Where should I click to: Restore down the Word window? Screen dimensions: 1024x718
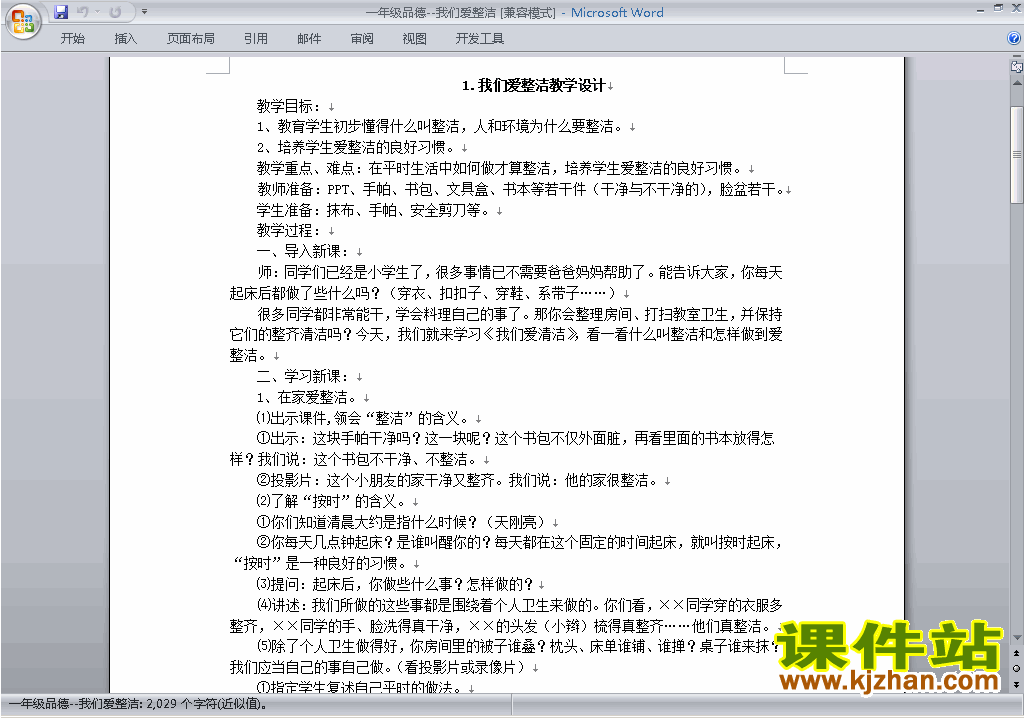tap(999, 8)
